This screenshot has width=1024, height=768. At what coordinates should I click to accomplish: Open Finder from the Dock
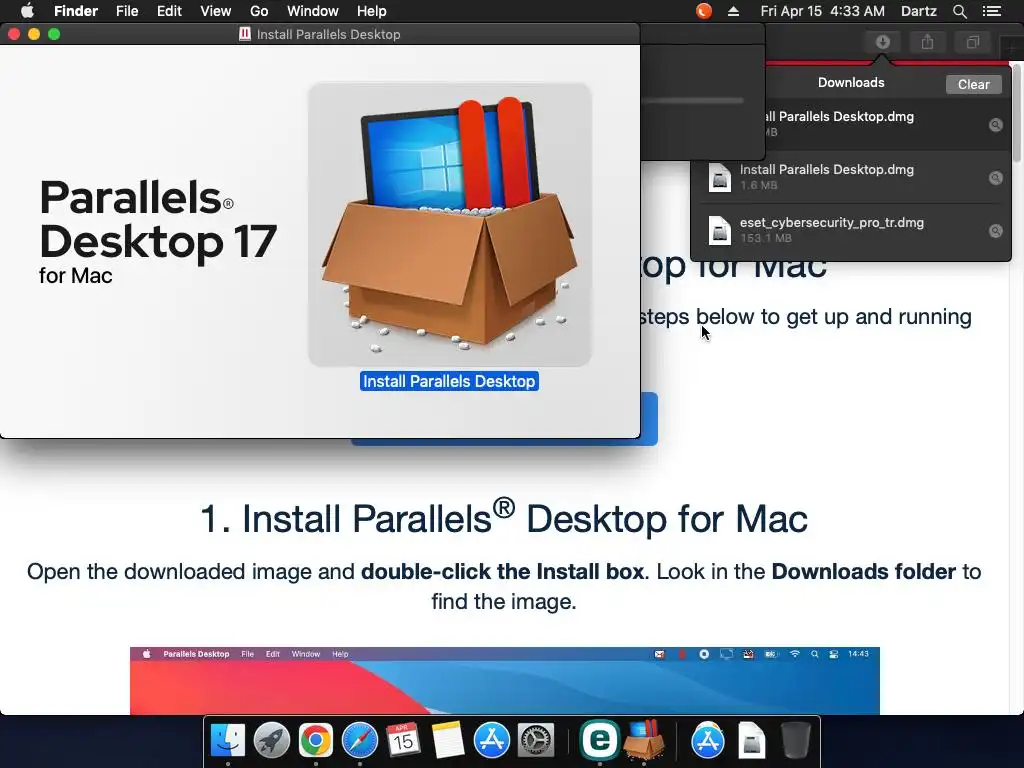tap(228, 741)
